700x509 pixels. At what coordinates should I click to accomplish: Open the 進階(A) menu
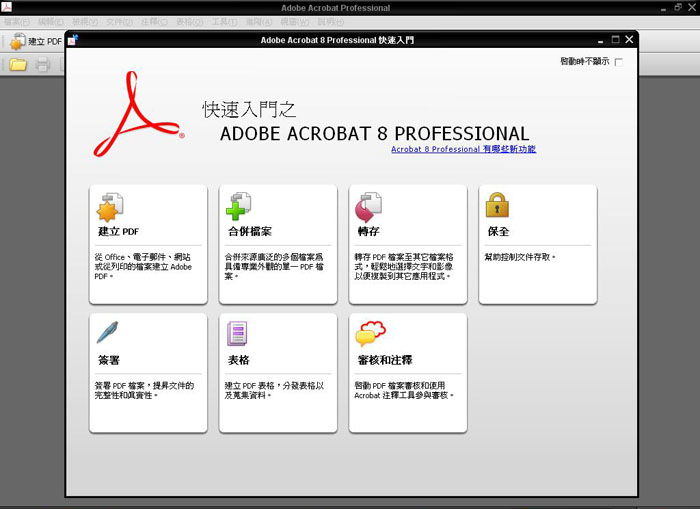pyautogui.click(x=259, y=21)
